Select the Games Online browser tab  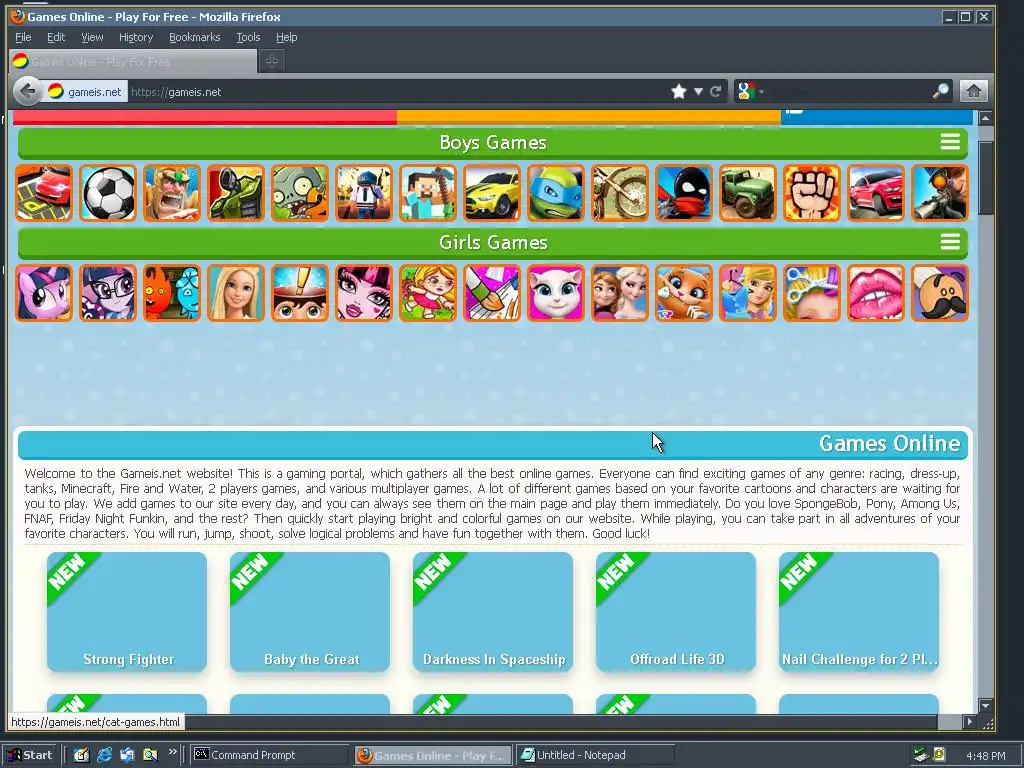pos(133,61)
